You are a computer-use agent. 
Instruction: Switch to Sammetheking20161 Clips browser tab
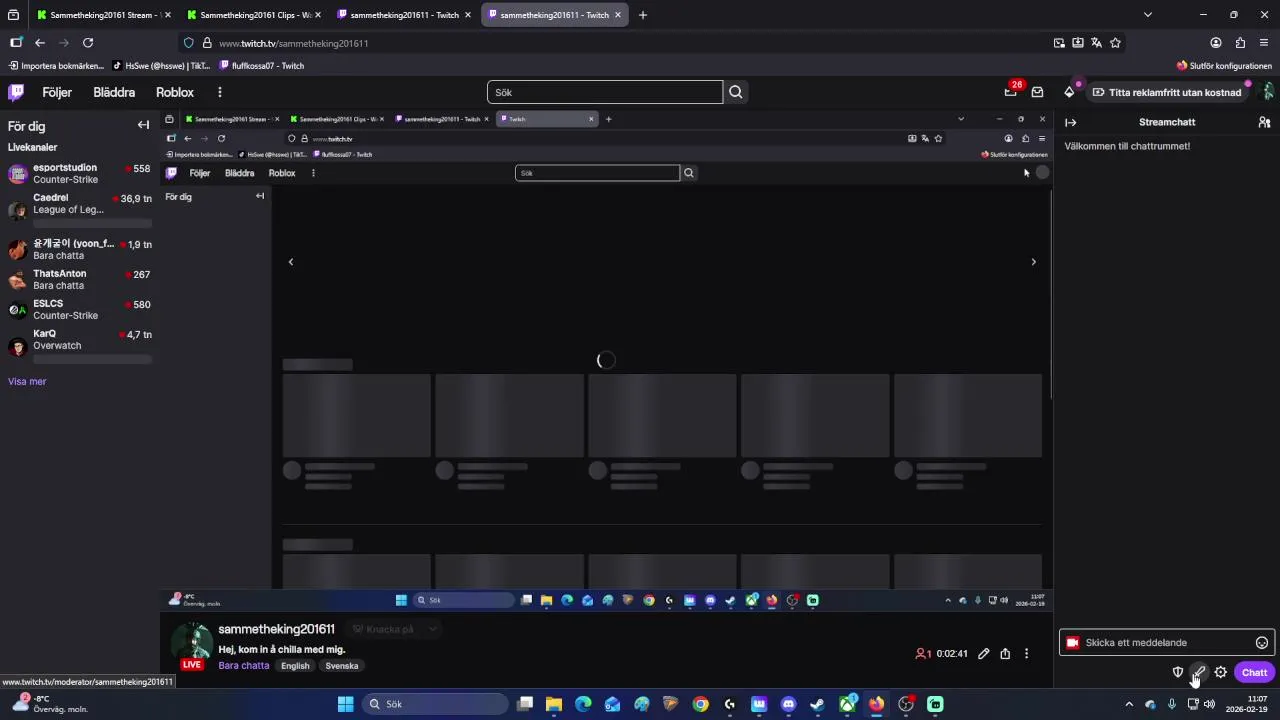click(254, 15)
